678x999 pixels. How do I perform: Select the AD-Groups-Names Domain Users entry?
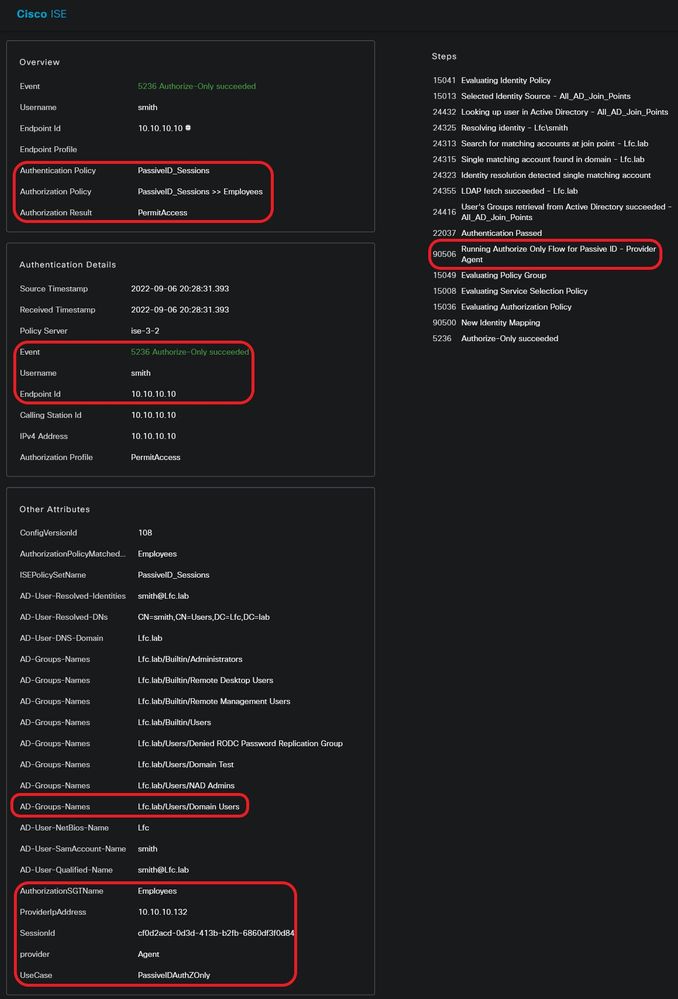(191, 806)
